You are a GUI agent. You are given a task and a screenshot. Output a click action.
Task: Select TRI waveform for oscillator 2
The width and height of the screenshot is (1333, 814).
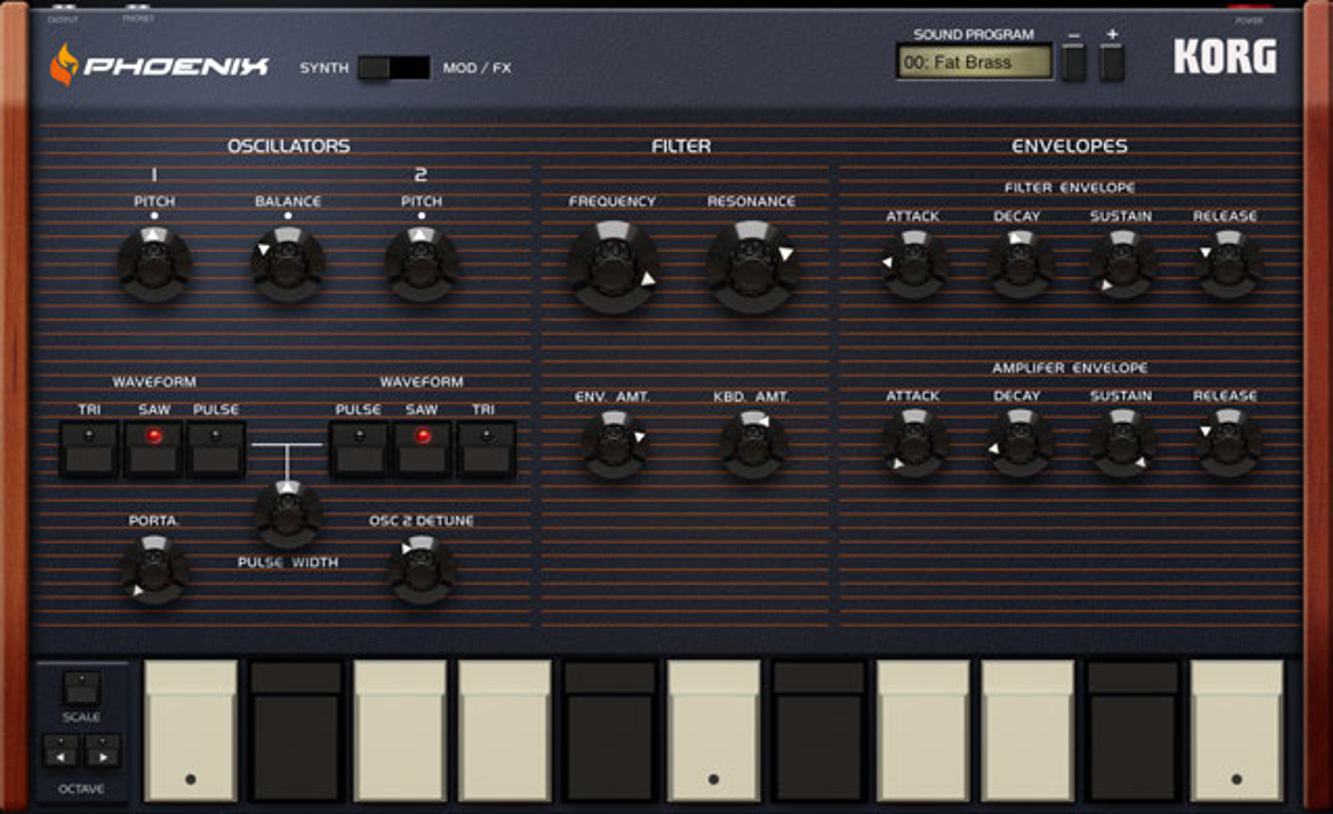[x=486, y=449]
